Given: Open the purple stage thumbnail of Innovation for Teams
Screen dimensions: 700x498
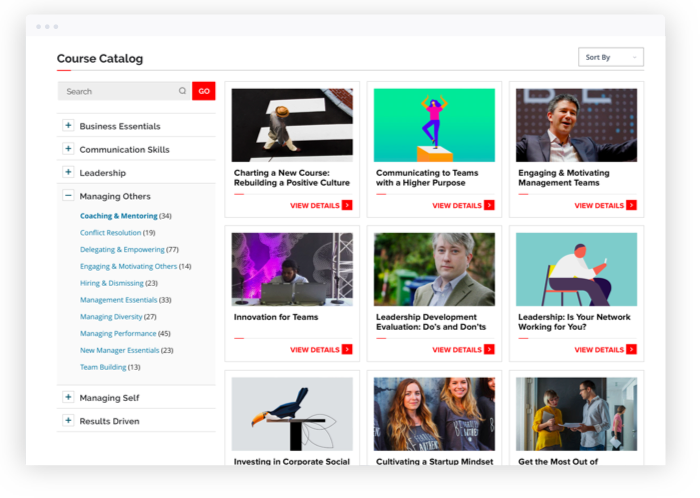Looking at the screenshot, I should point(292,269).
